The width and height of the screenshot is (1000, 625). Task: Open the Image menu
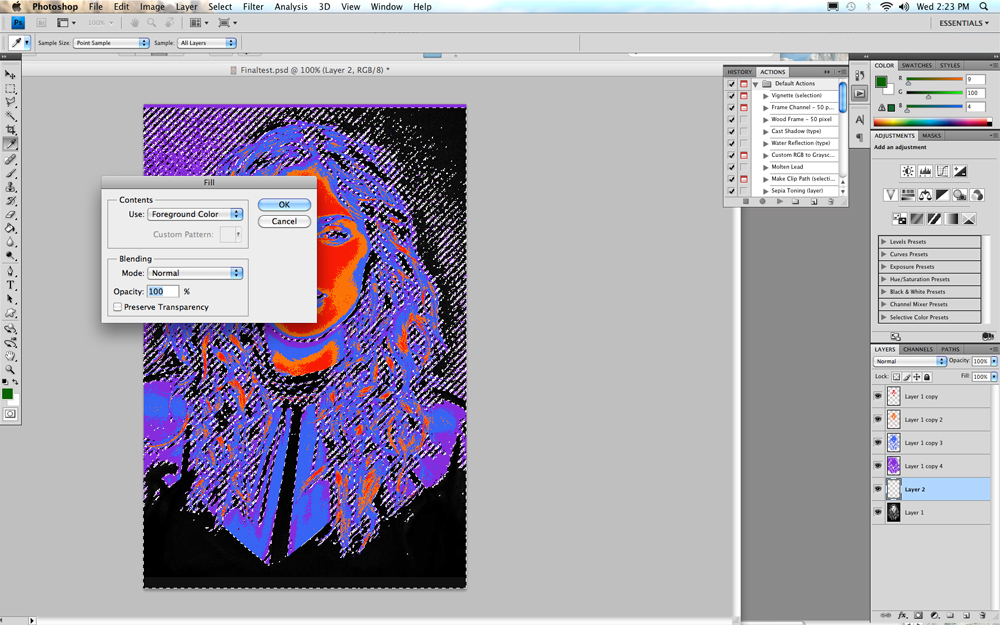[x=152, y=6]
